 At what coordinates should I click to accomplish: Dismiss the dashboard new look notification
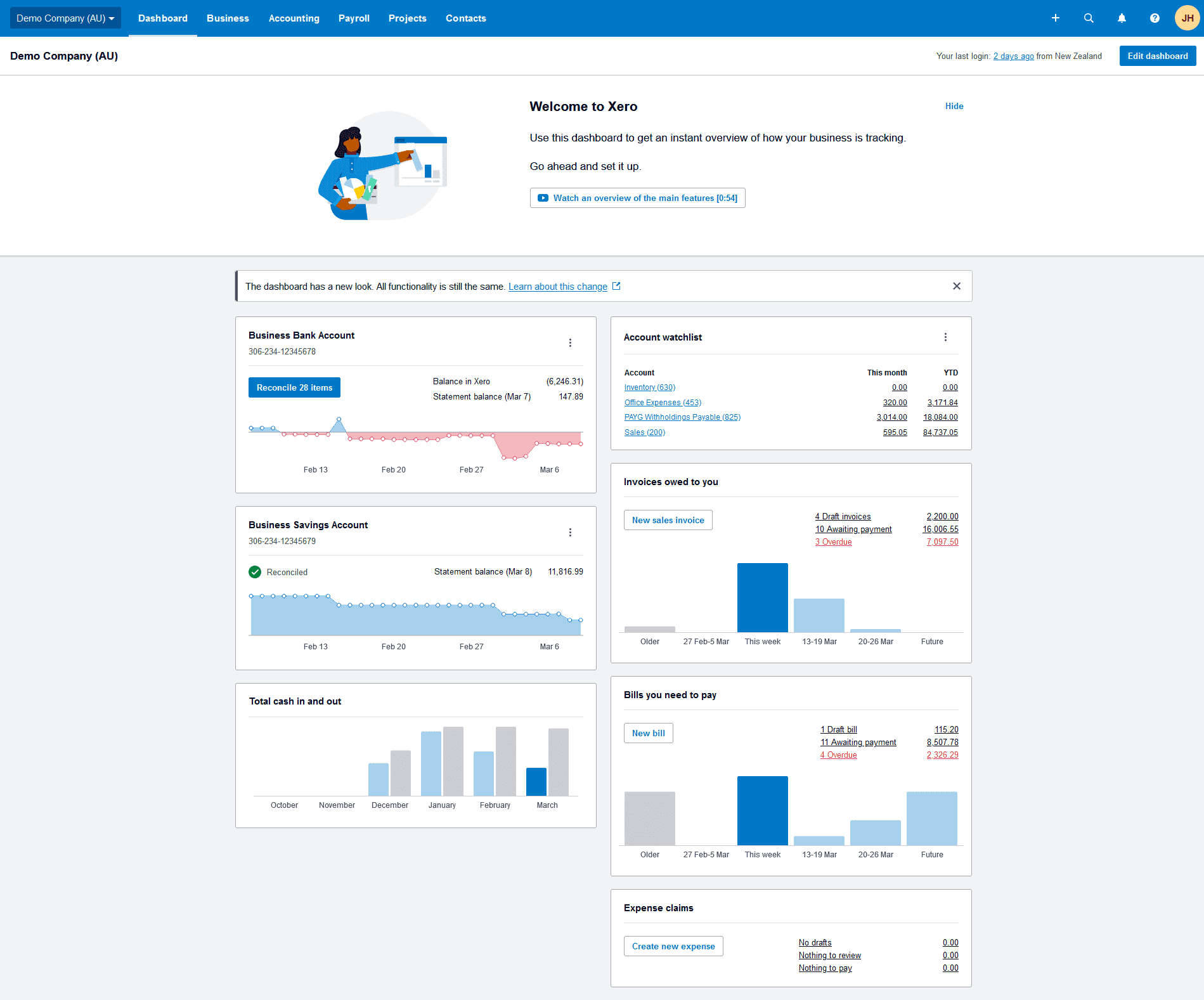tap(956, 286)
